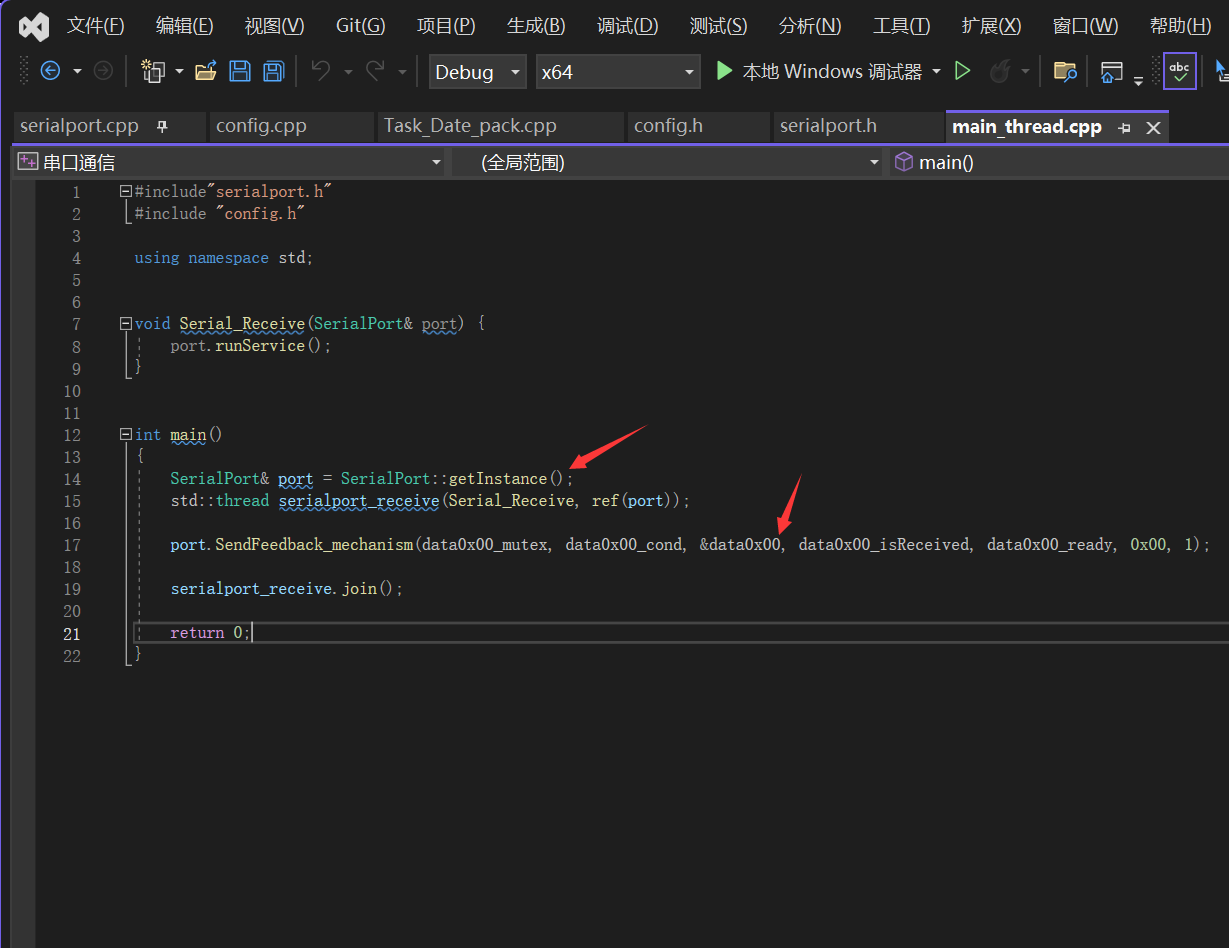
Task: Click the pin icon on main_thread.cpp tab
Action: tap(1124, 128)
